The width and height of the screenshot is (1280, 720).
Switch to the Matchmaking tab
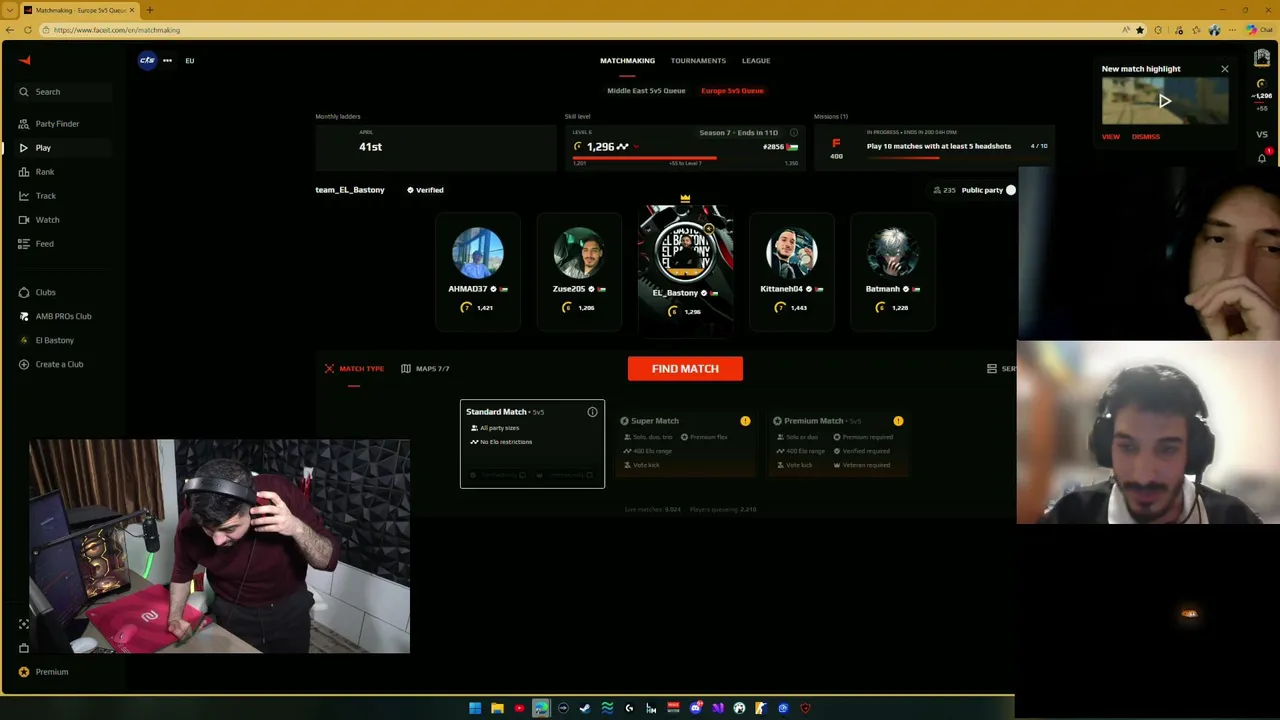pyautogui.click(x=627, y=61)
